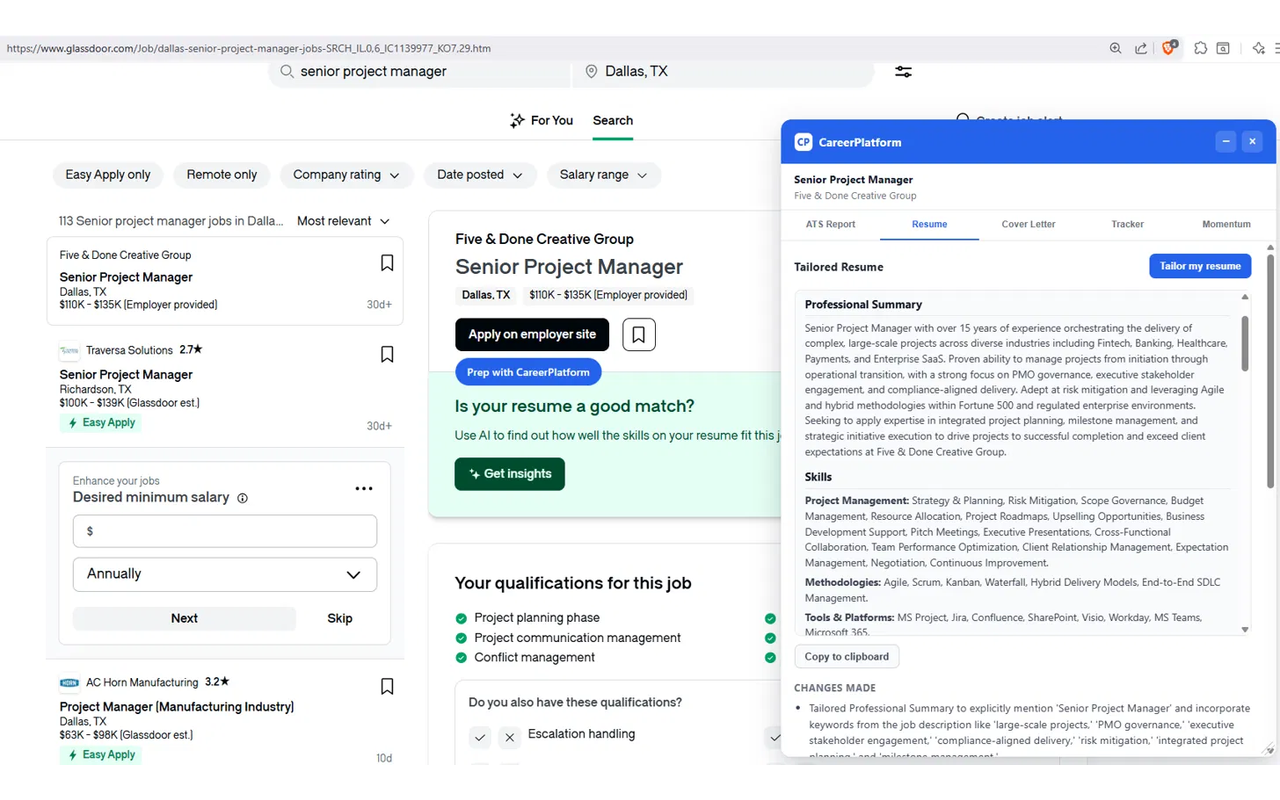Screen dimensions: 1280x800
Task: Click the Get insights button
Action: (510, 474)
